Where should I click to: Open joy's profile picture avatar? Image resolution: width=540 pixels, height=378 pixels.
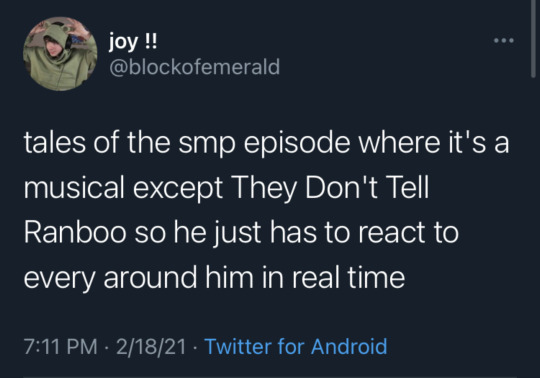[60, 54]
